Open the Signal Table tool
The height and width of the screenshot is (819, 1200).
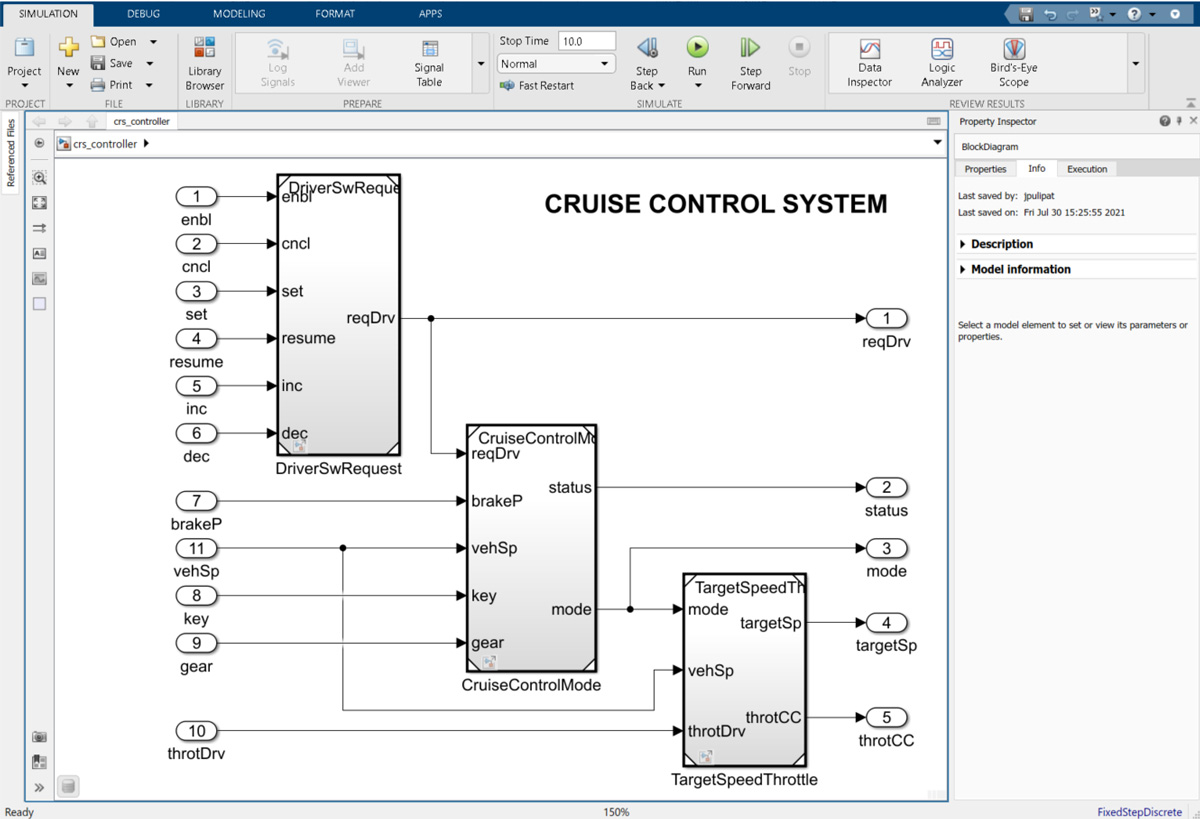(x=429, y=62)
